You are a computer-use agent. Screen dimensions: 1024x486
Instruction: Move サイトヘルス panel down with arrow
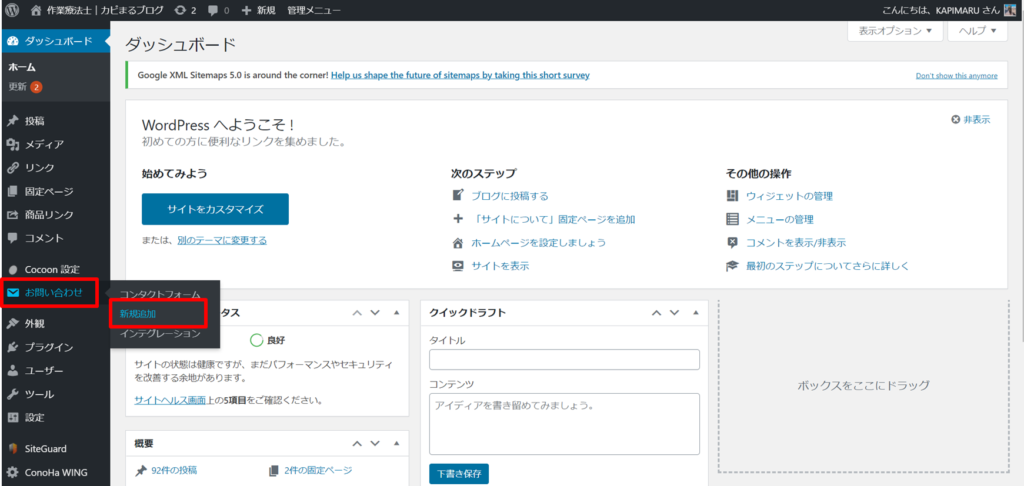tap(375, 313)
